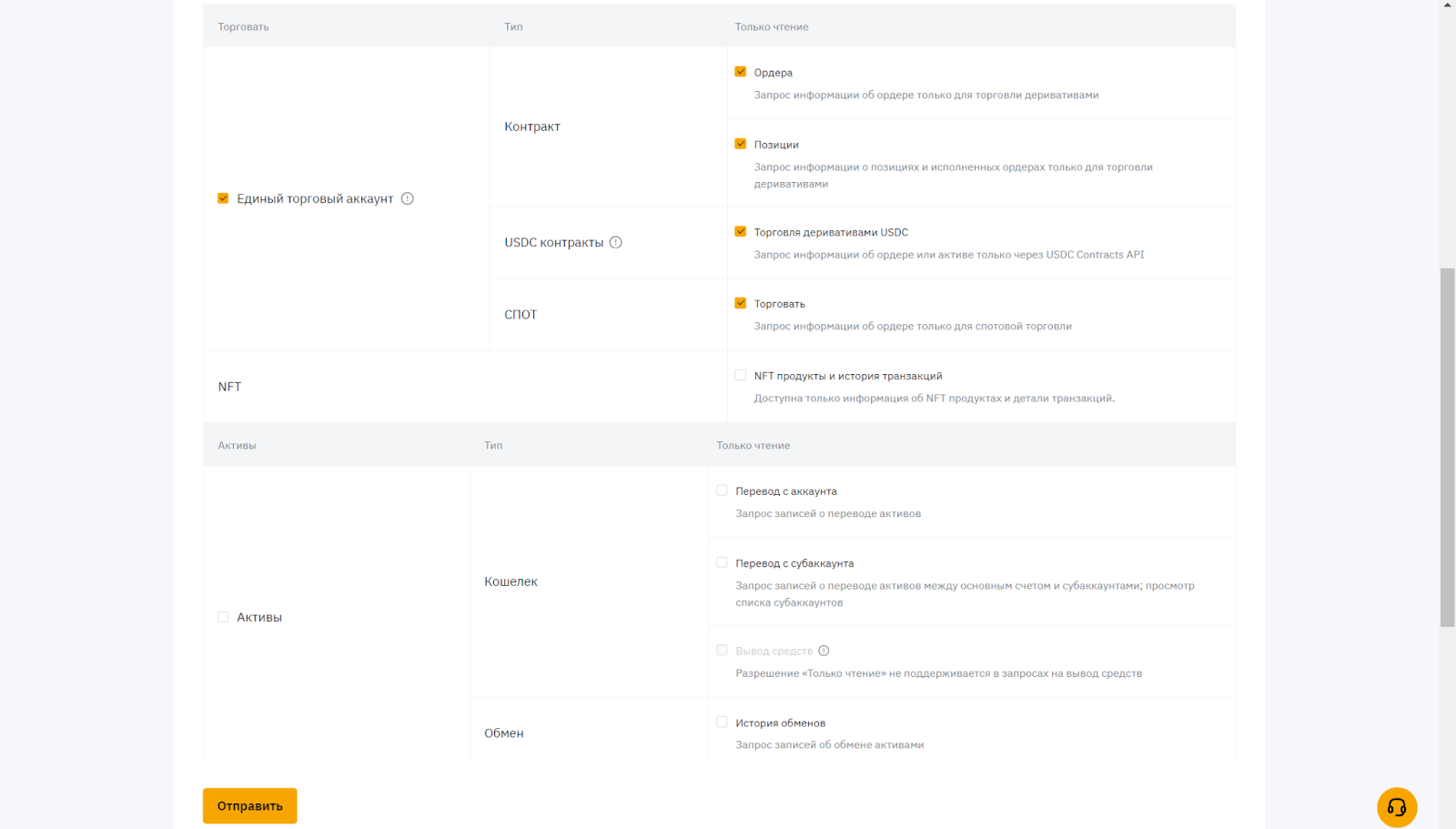The width and height of the screenshot is (1456, 829).
Task: Enable NFT продукты и история транзакций checkbox
Action: tap(741, 375)
